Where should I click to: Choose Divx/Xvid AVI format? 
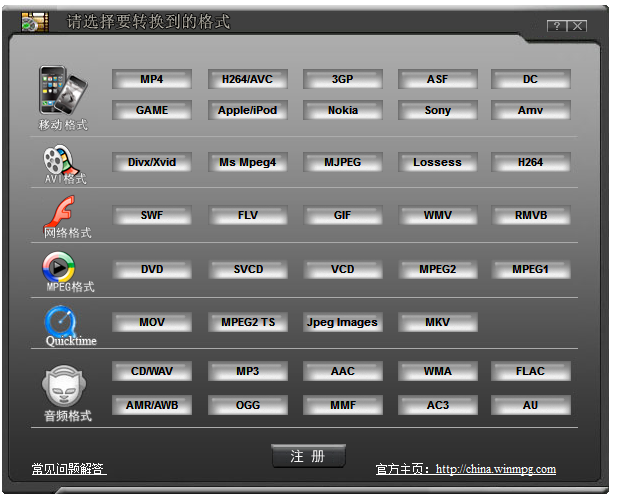(x=152, y=162)
